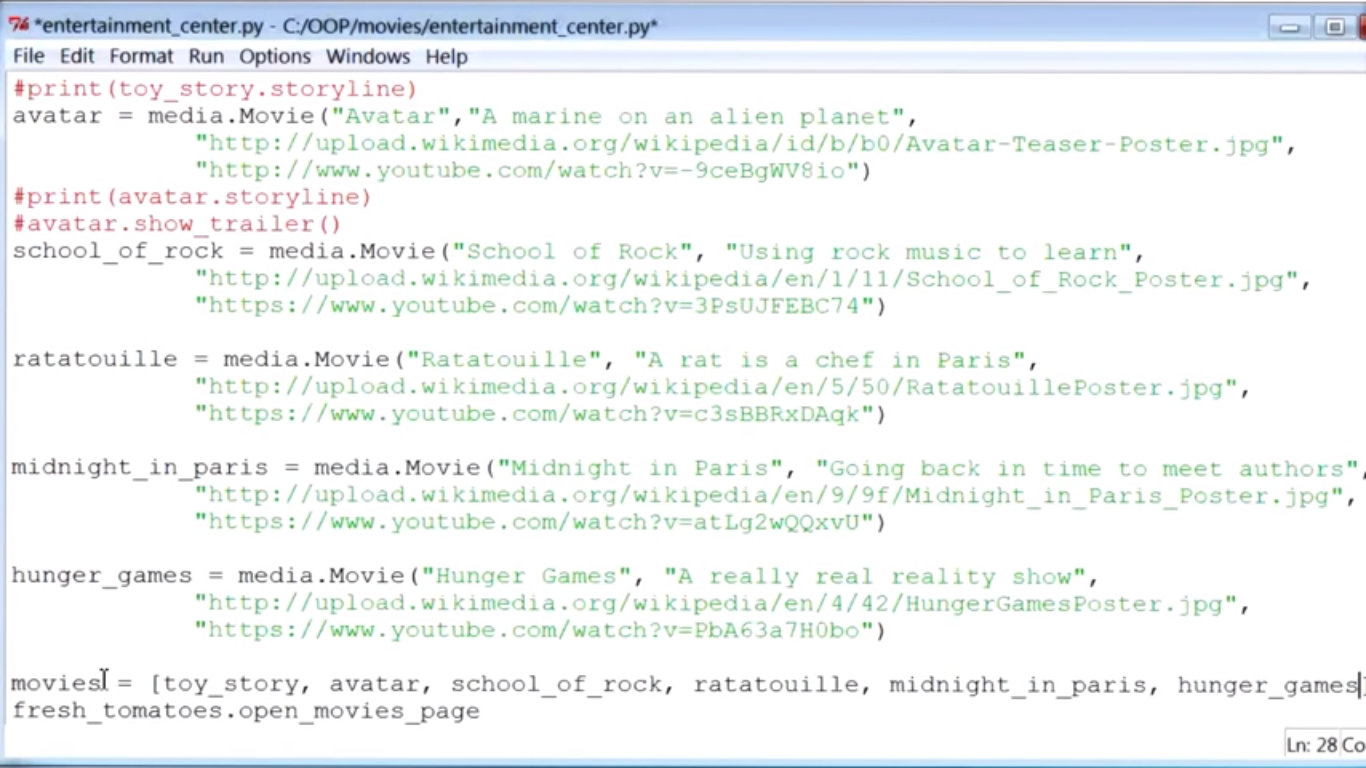
Task: Click the school_of_rock variable name
Action: pos(118,251)
